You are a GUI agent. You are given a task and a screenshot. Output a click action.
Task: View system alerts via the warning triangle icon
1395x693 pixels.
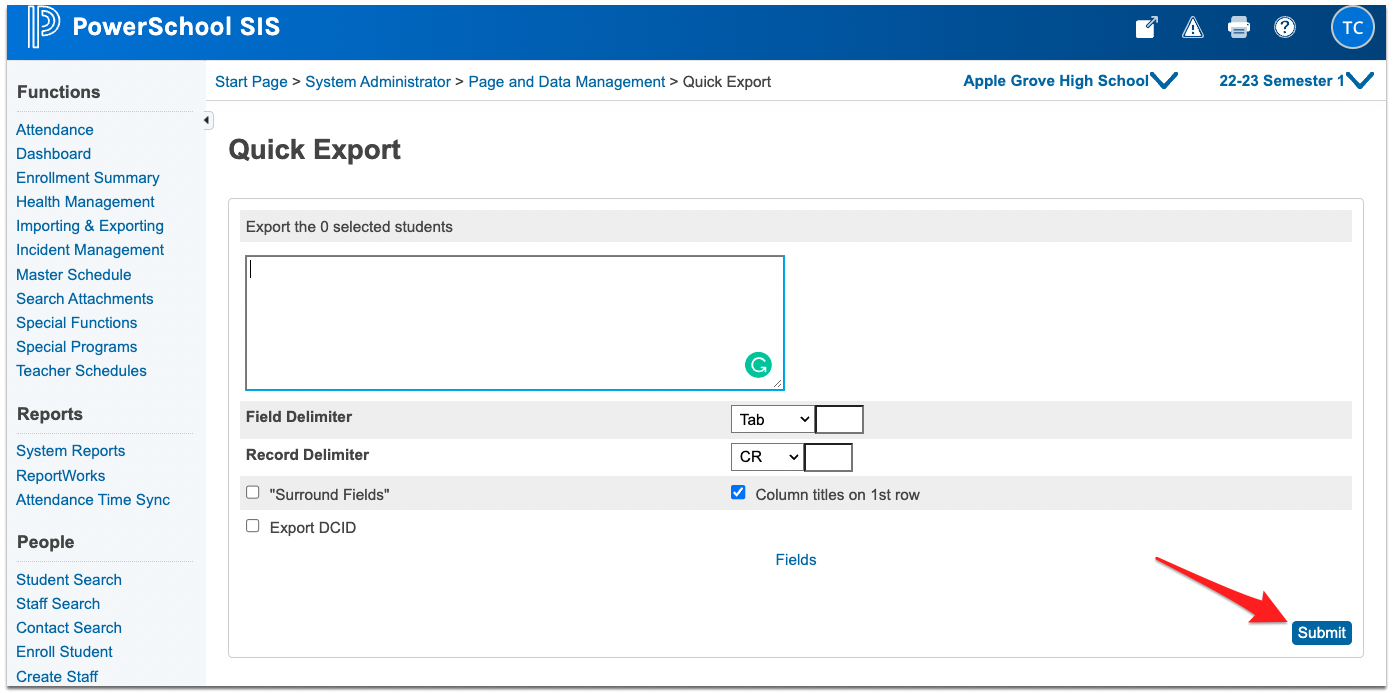click(1192, 27)
